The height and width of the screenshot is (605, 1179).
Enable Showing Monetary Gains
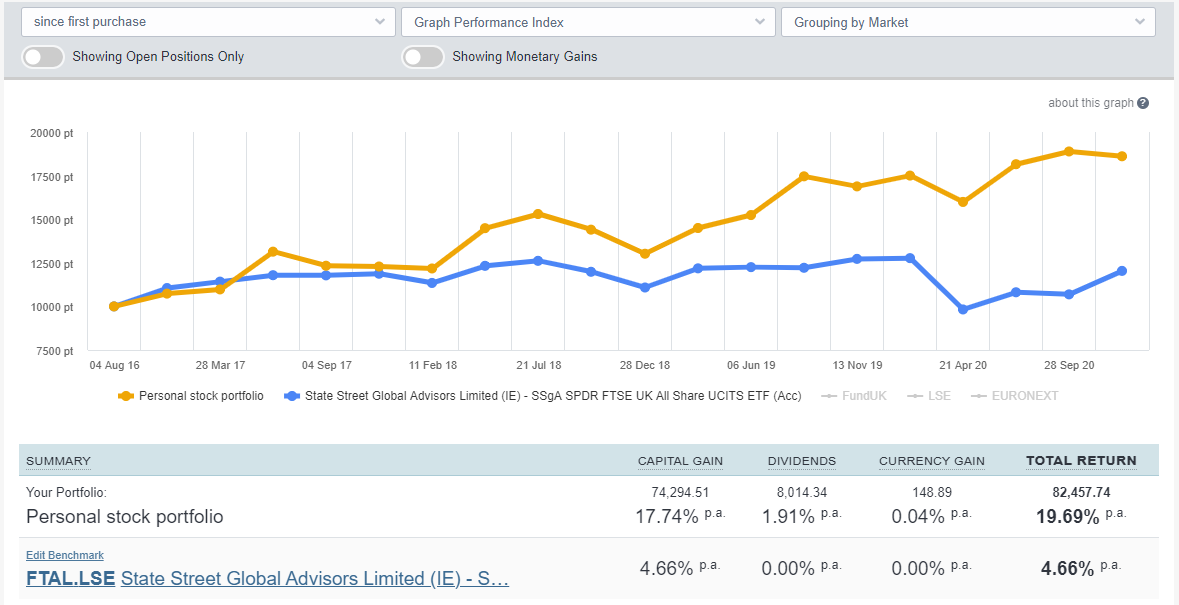(x=422, y=57)
